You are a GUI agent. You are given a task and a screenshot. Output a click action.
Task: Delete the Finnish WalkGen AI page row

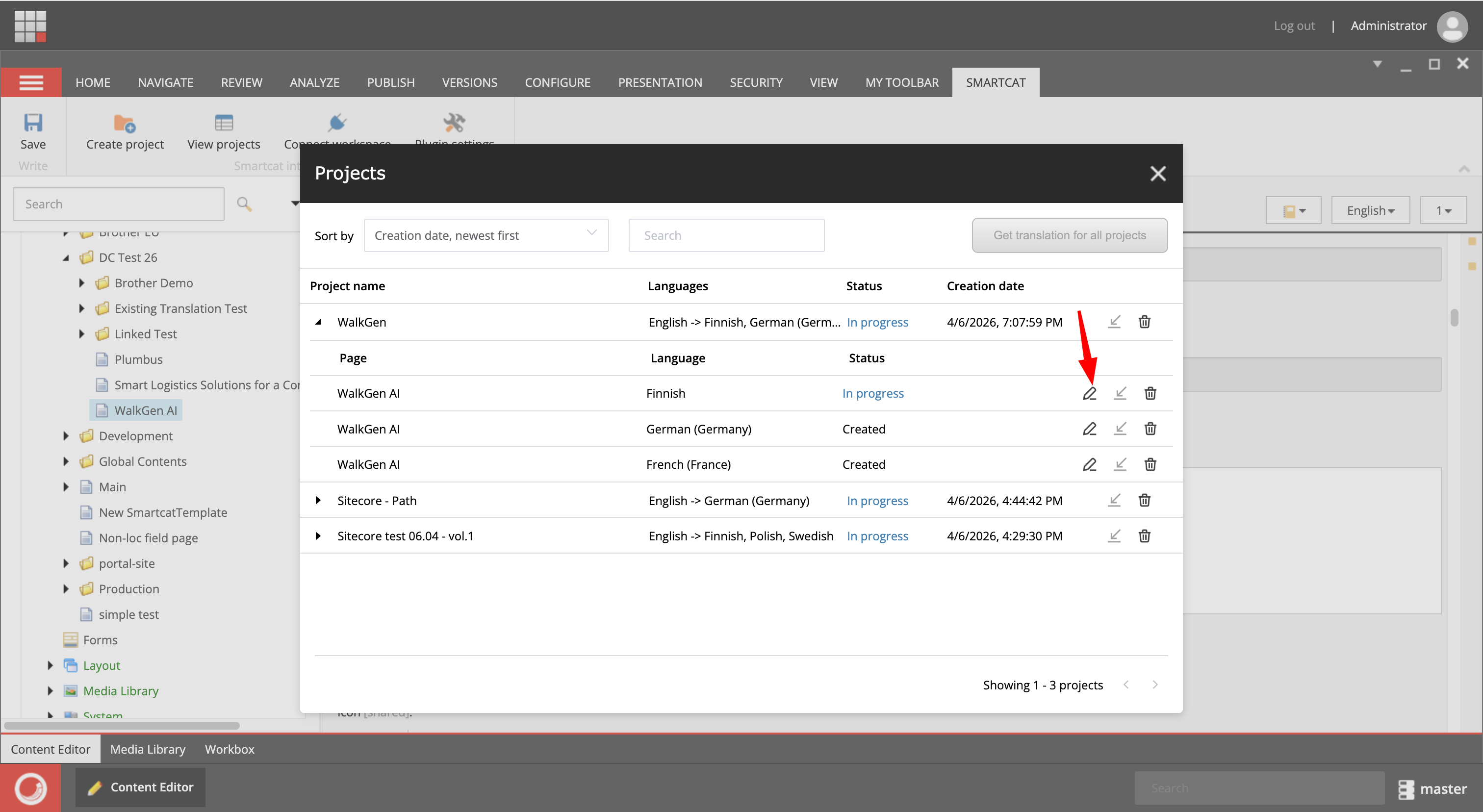pos(1150,394)
